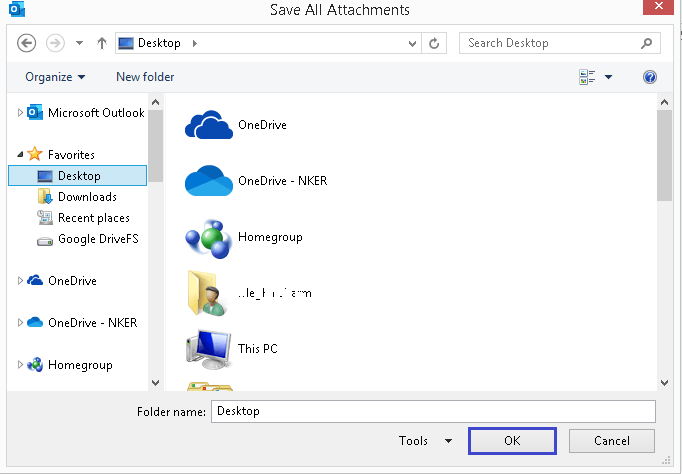Image resolution: width=682 pixels, height=474 pixels.
Task: Click the change view icon
Action: pyautogui.click(x=587, y=77)
